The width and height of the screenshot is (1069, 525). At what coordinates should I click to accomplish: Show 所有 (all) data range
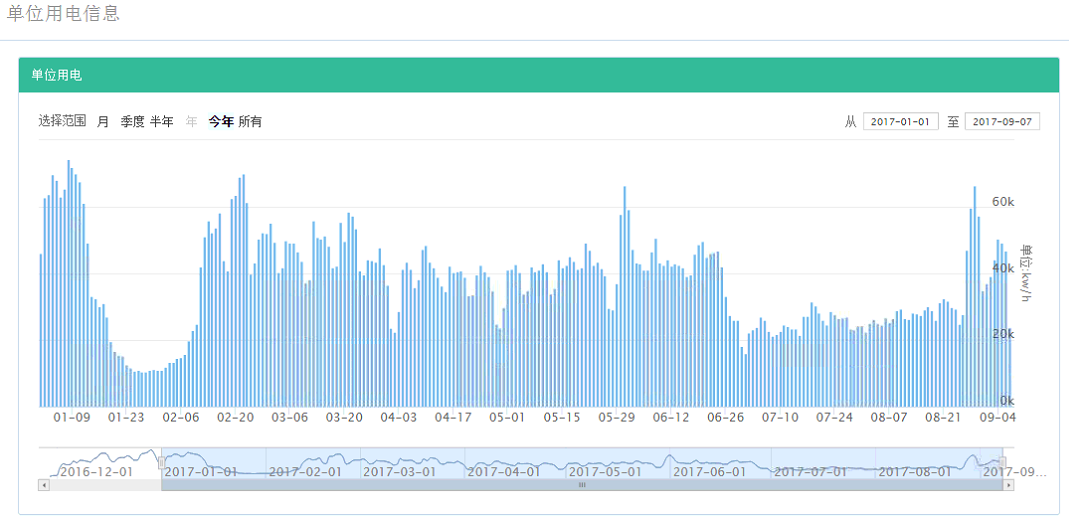(x=250, y=122)
